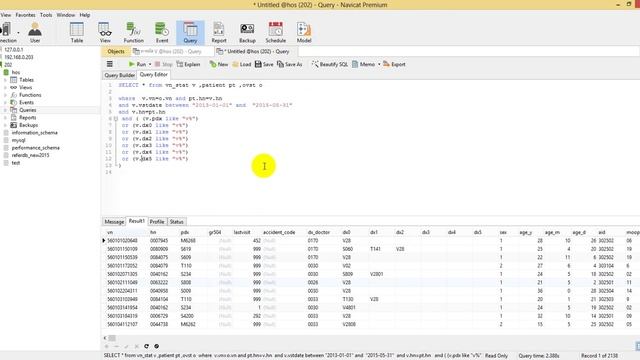
Task: Create a New query
Action: coord(219,64)
